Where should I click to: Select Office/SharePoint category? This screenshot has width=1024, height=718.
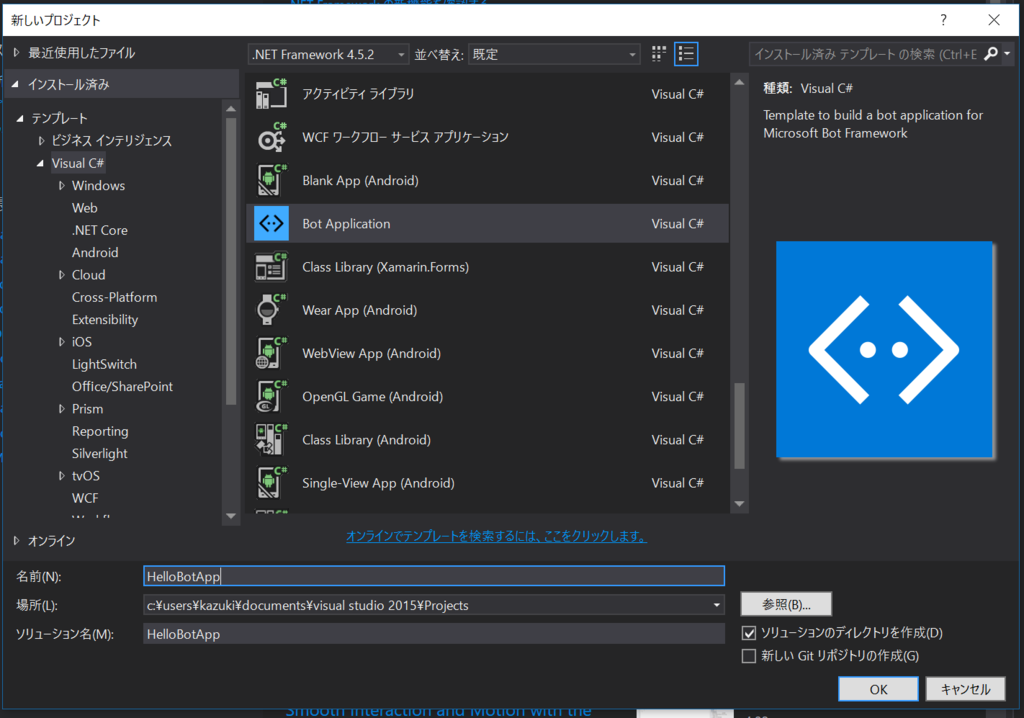point(122,386)
